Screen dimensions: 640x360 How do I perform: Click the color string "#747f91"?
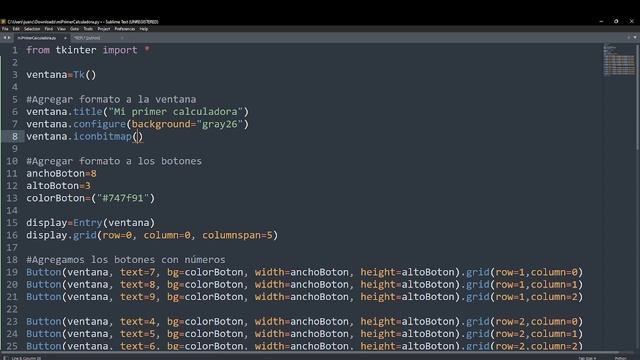(123, 198)
